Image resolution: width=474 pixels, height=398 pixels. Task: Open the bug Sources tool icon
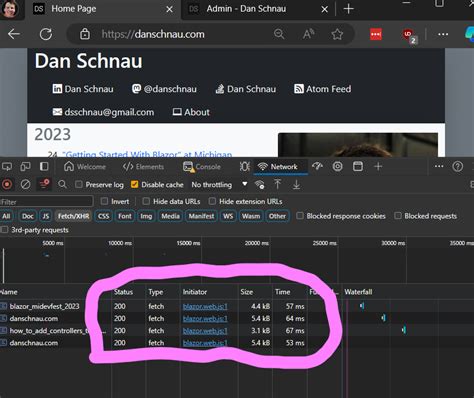(x=245, y=166)
